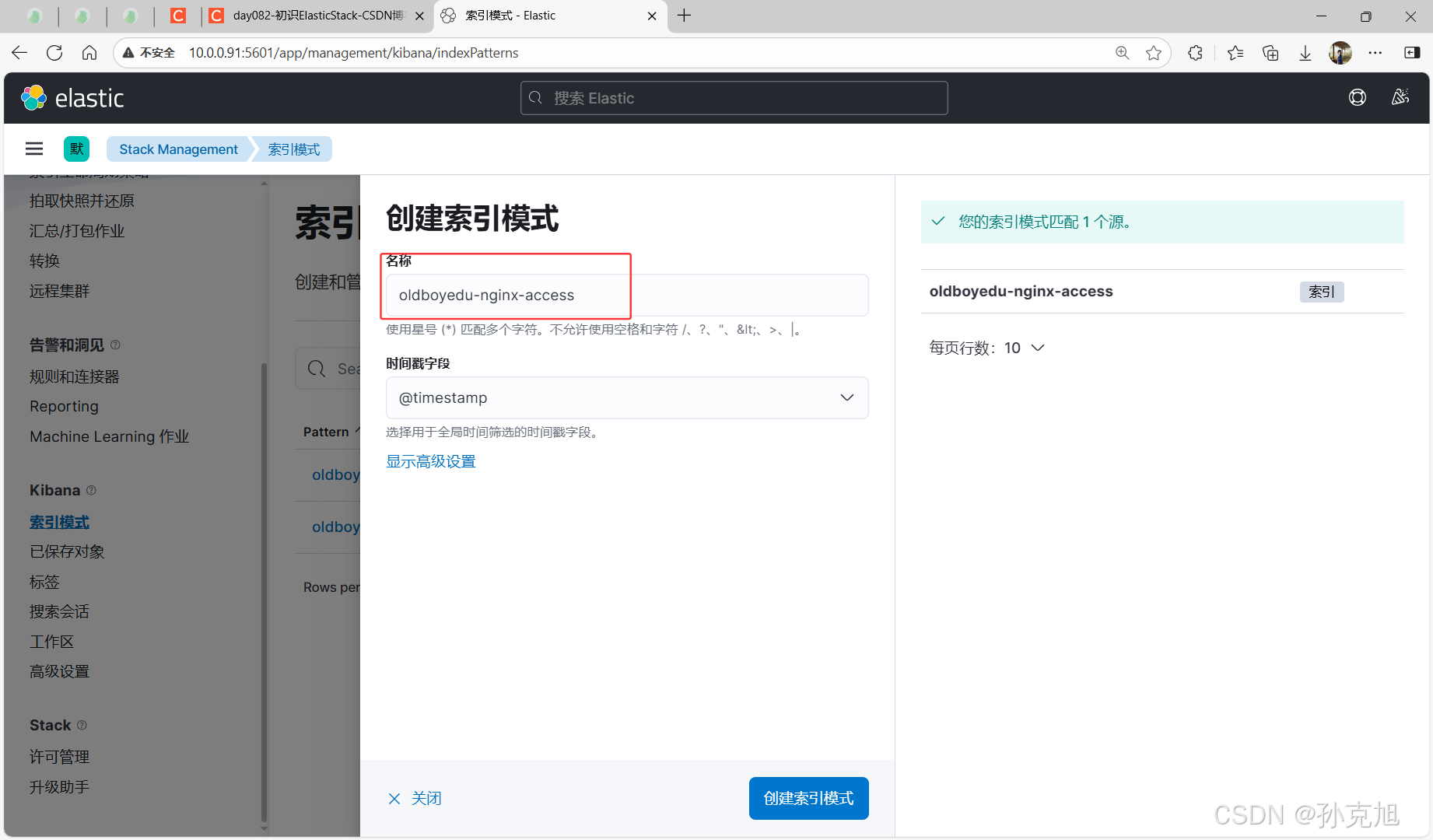Screen dimensions: 1433x840
Task: Click the matched oldboyedu-nginx-access index row
Action: (x=1162, y=292)
